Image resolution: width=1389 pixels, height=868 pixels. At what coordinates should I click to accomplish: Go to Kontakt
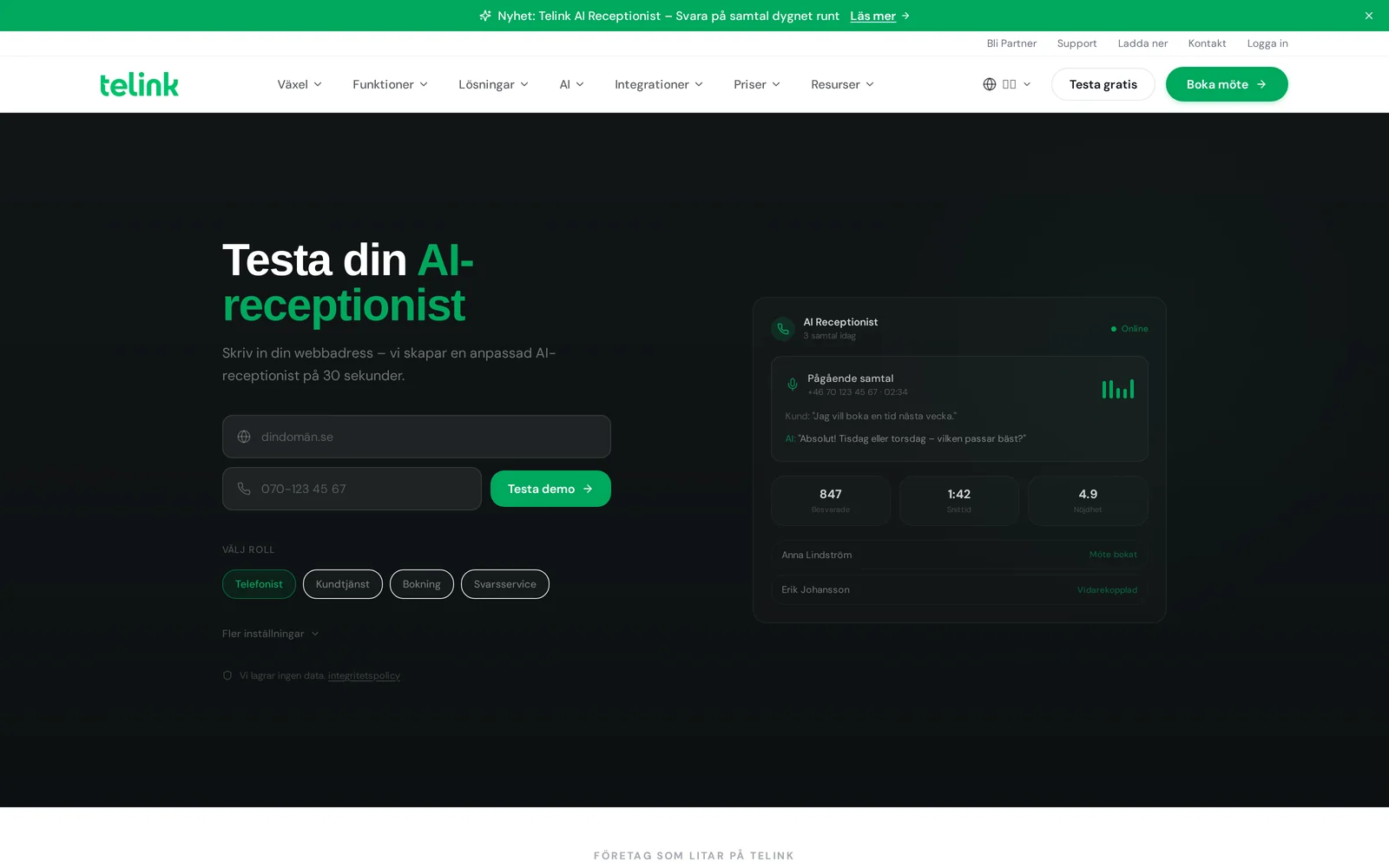click(x=1207, y=43)
